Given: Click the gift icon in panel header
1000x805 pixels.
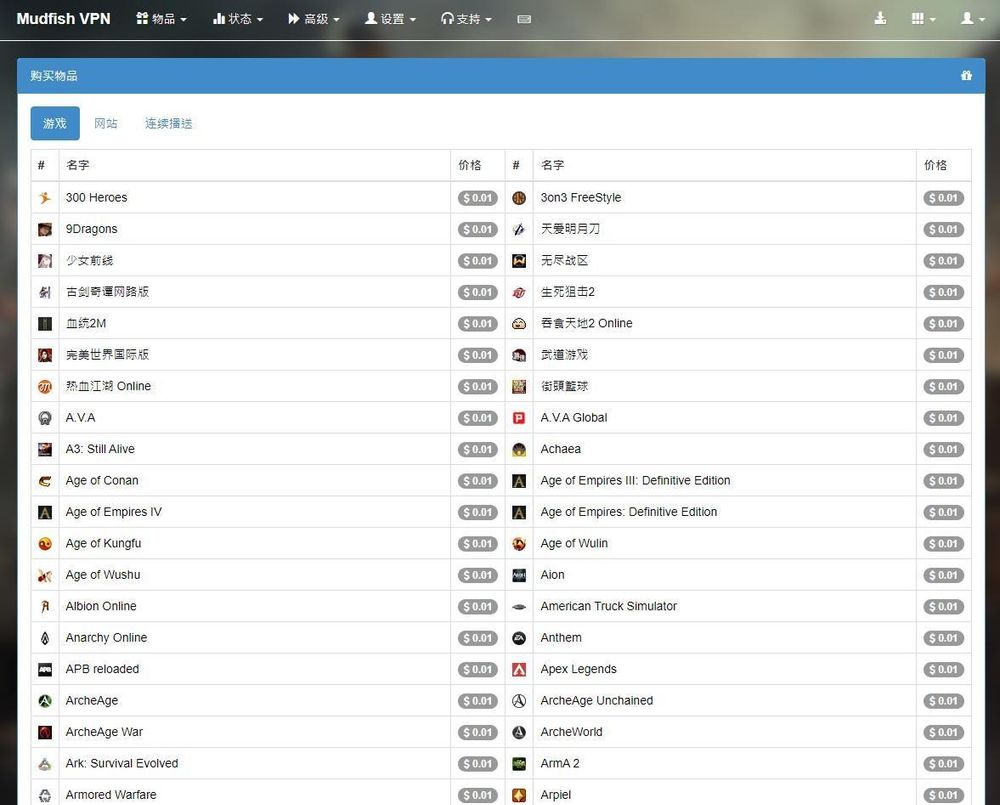Looking at the screenshot, I should tap(966, 76).
